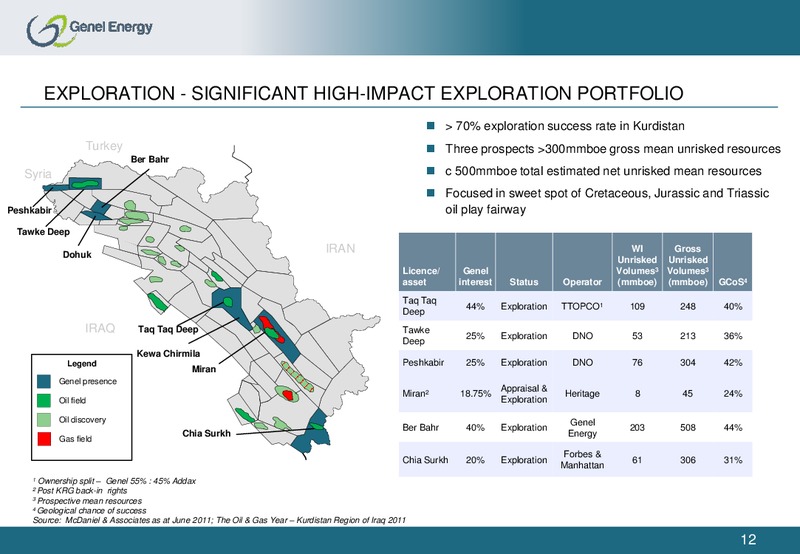This screenshot has width=800, height=554.
Task: Click the 44% Genel interest cell
Action: (475, 307)
